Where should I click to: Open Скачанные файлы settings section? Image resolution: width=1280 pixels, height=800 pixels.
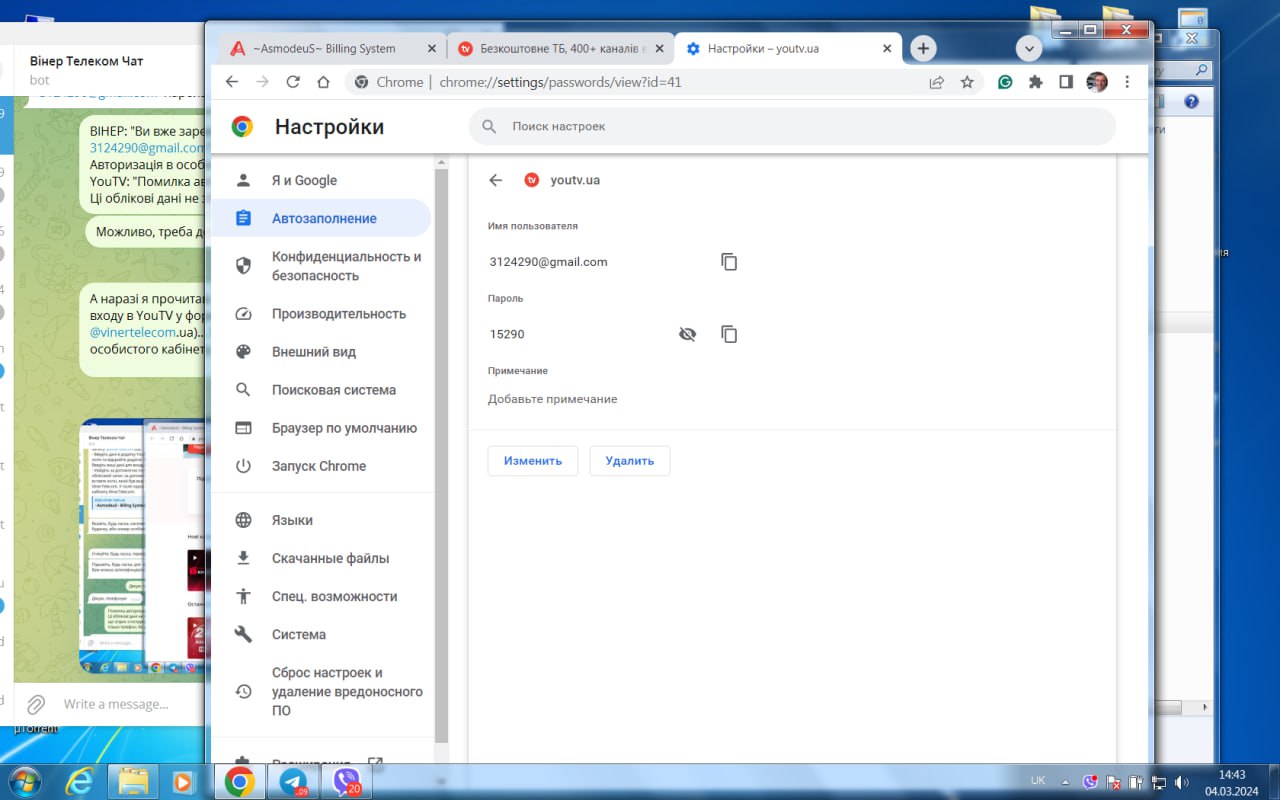[x=321, y=558]
